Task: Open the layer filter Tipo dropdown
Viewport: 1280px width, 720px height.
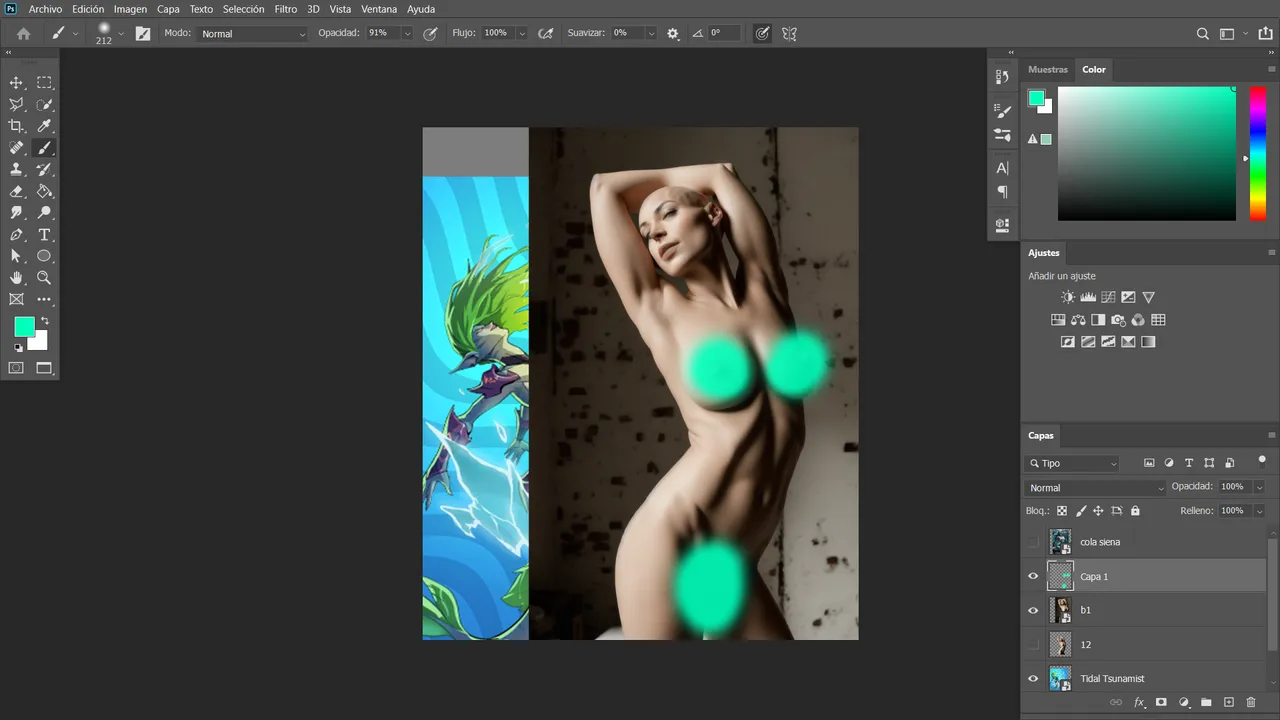Action: click(1073, 463)
